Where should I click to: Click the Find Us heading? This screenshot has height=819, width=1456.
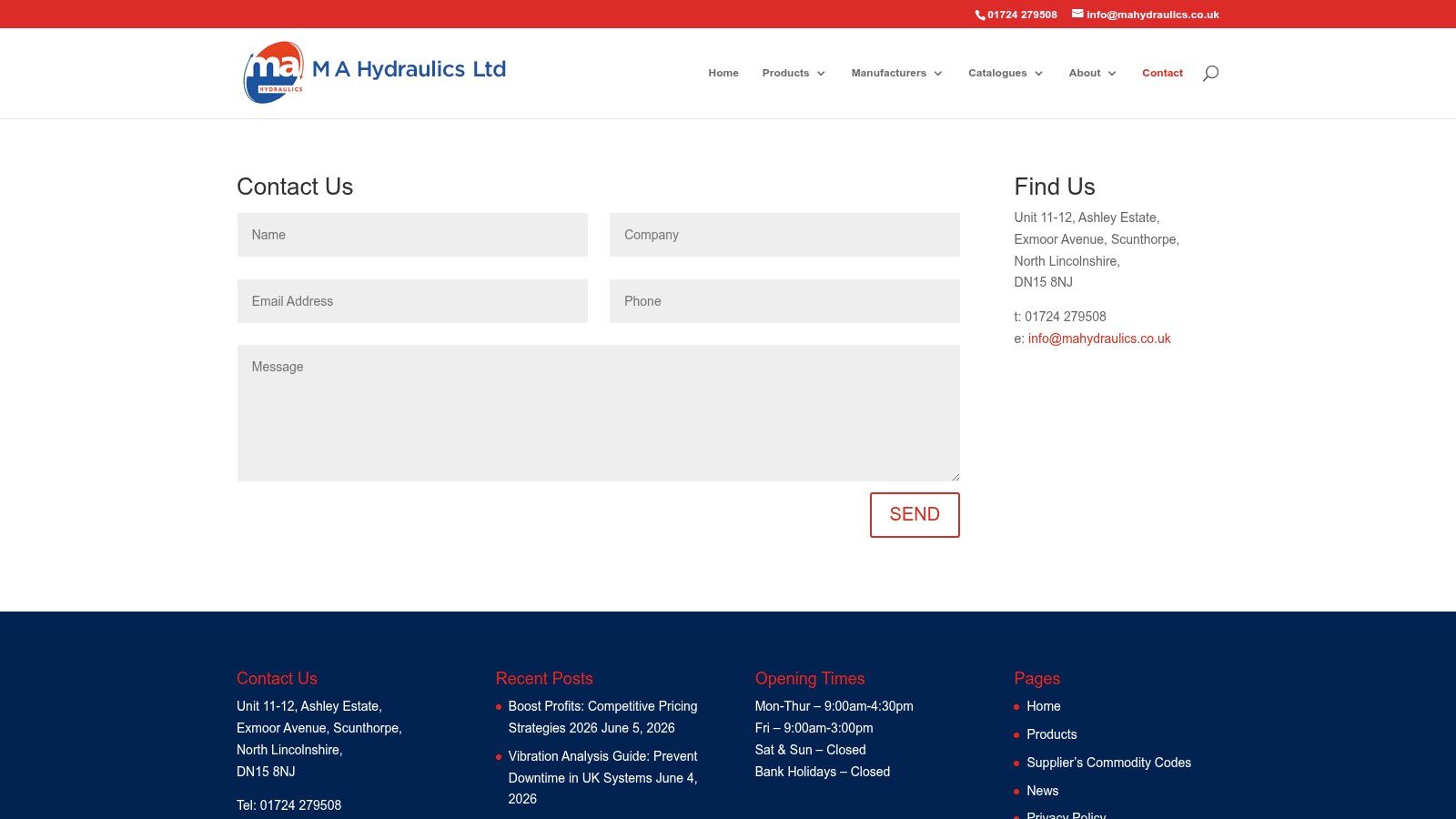tap(1055, 187)
